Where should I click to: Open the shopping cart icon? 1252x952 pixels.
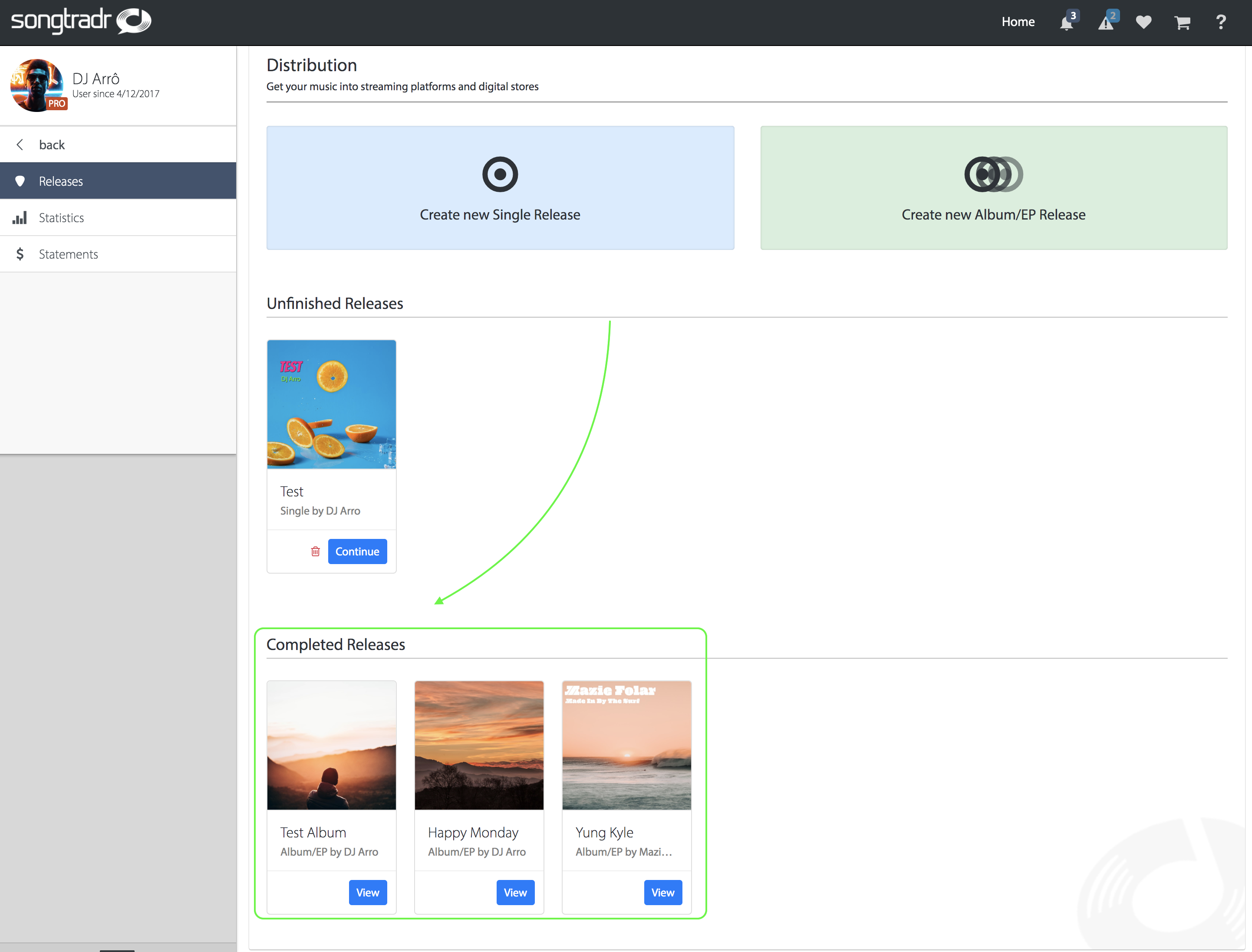pos(1182,23)
